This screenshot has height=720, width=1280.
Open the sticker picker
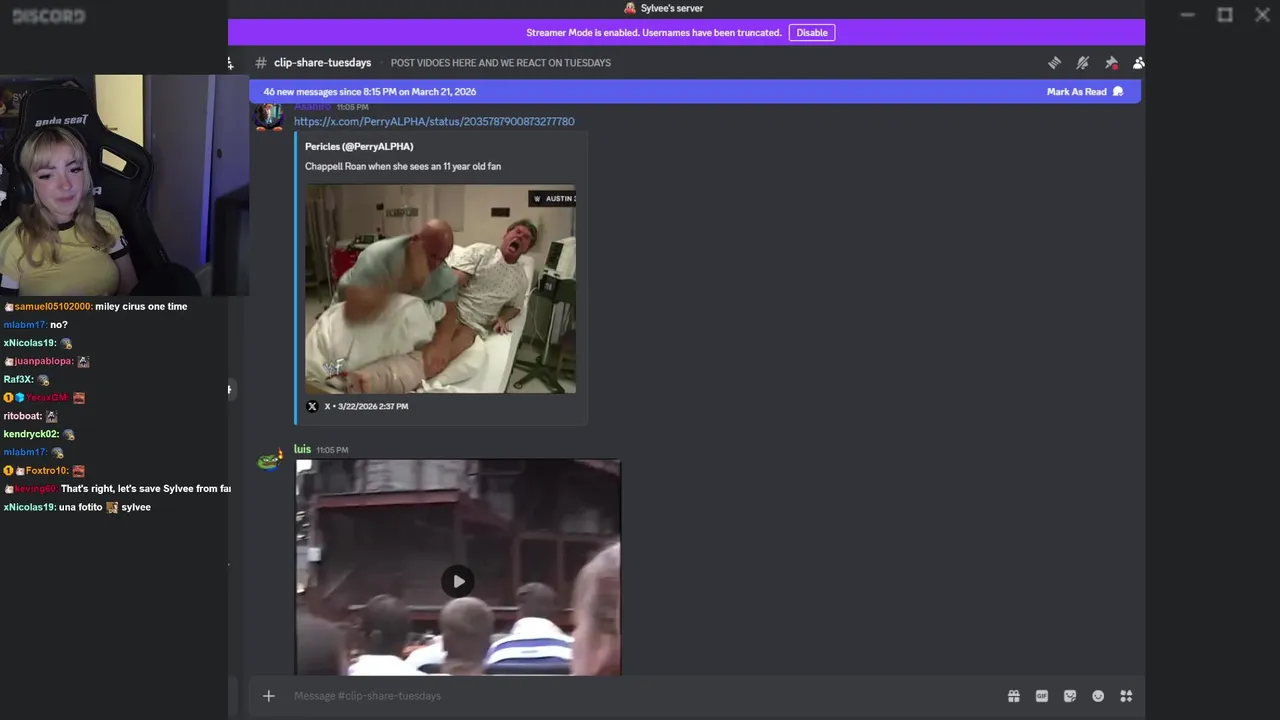click(1070, 696)
